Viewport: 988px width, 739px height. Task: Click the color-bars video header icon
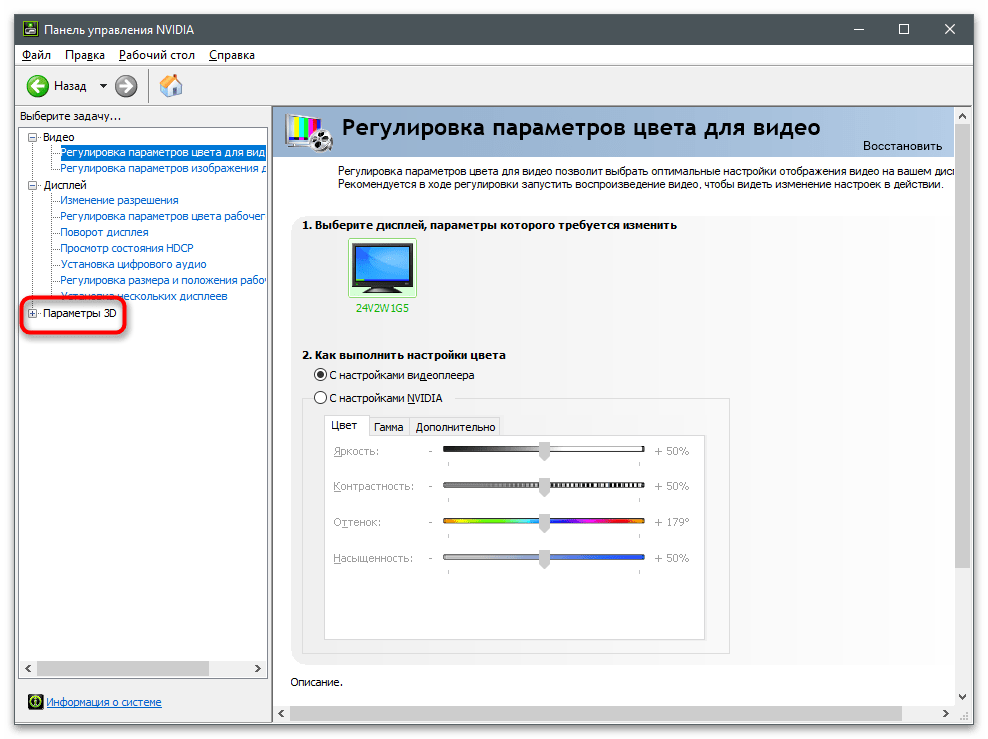[309, 132]
